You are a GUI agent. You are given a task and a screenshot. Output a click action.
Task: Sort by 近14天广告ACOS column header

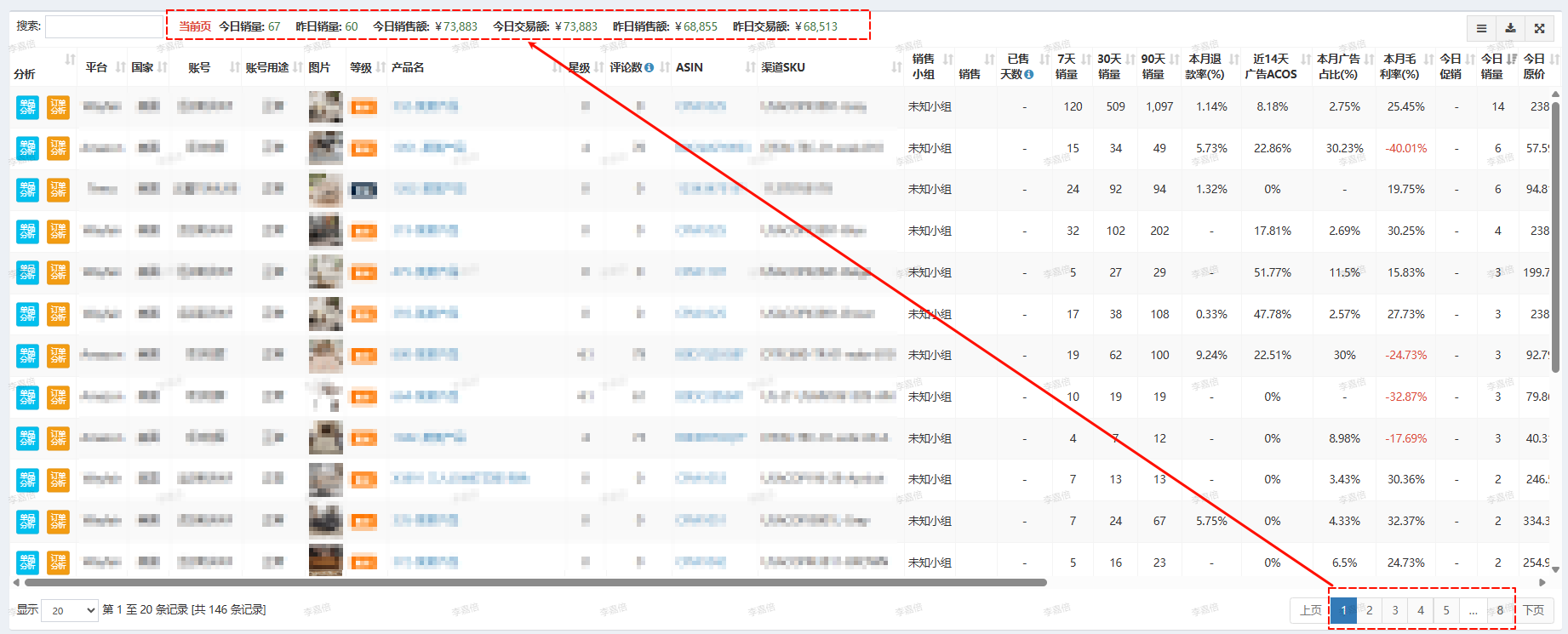(1270, 66)
